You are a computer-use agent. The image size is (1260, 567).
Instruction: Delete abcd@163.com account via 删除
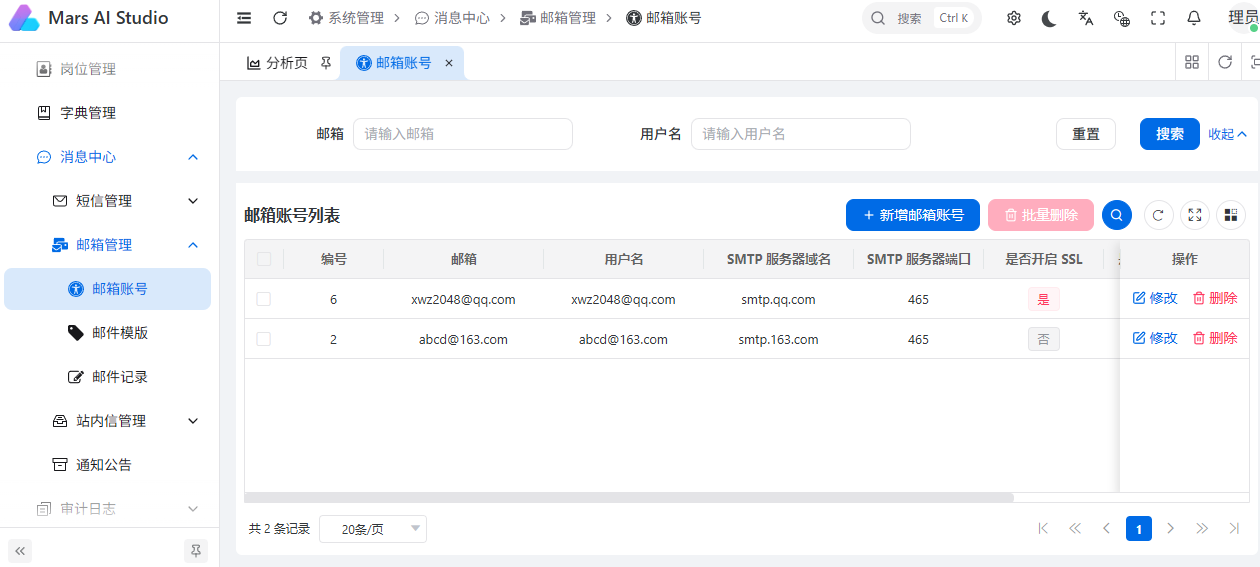[1215, 338]
